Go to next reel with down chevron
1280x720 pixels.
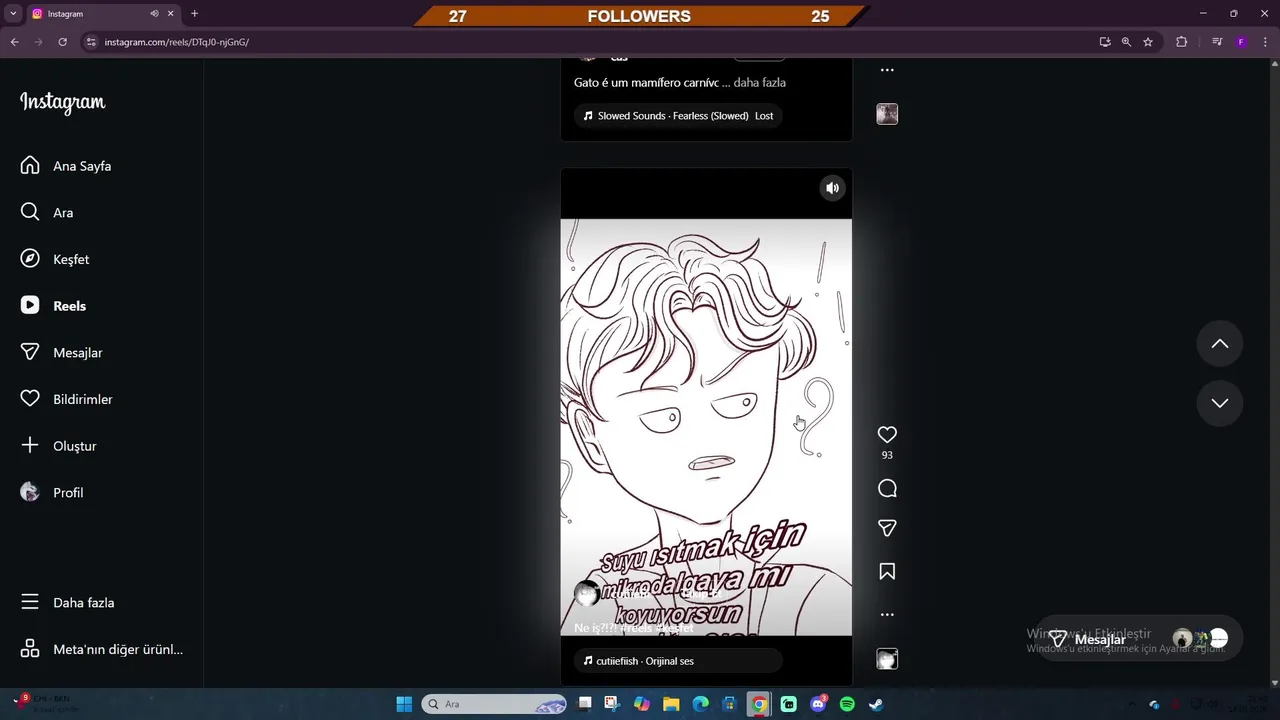[1220, 403]
